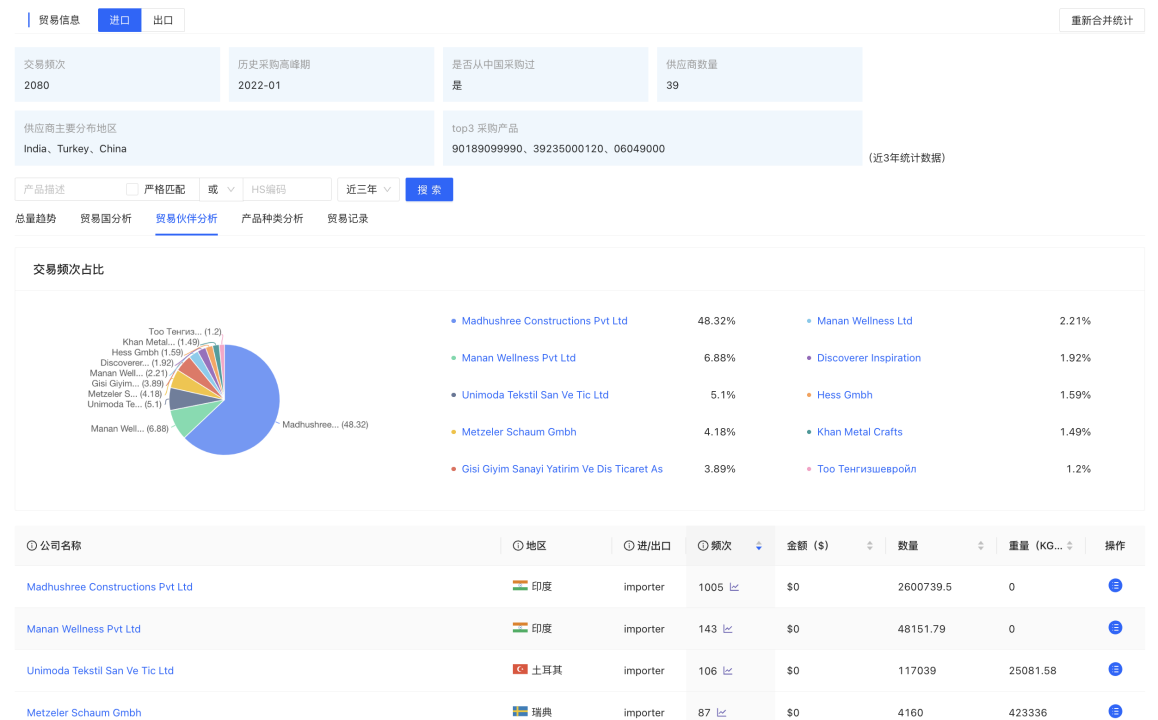Expand the 近三年 time range dropdown
This screenshot has height=720, width=1158.
368,189
